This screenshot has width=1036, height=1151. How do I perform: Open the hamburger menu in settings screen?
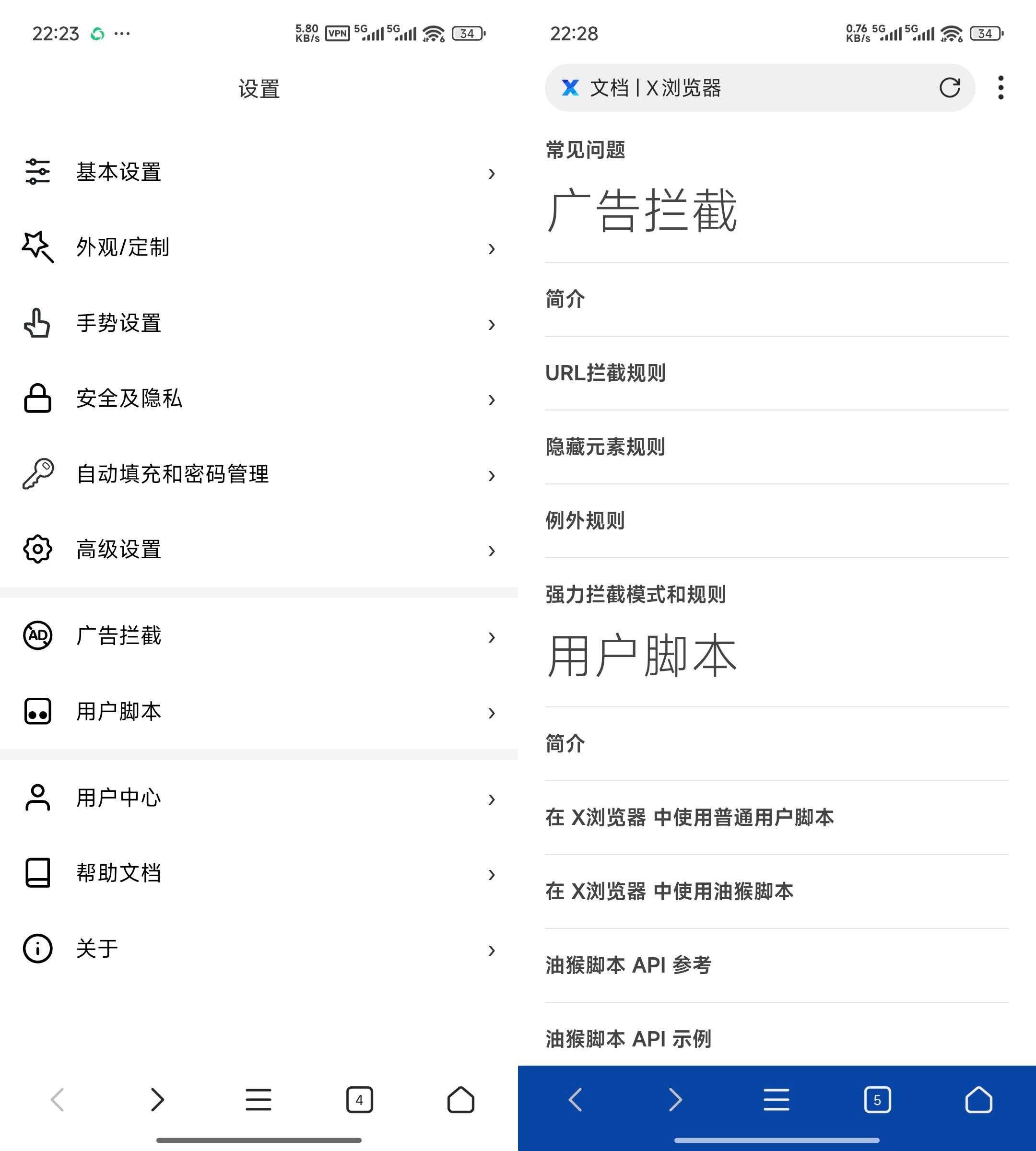tap(259, 1100)
